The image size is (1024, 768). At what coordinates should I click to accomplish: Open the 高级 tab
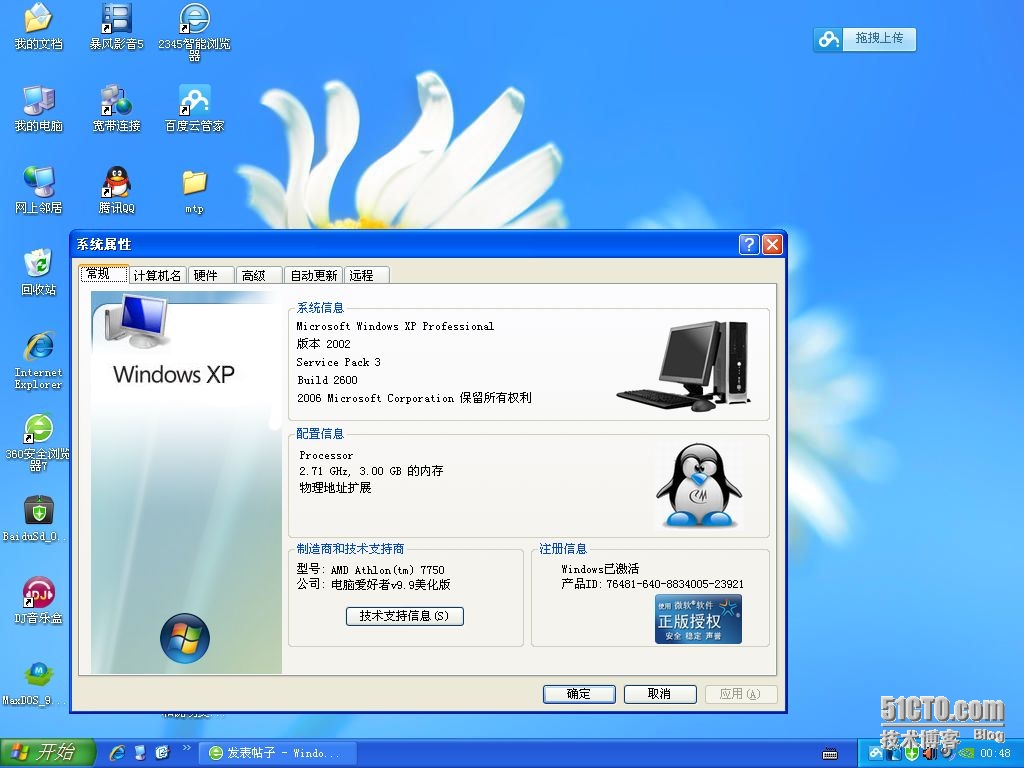pyautogui.click(x=259, y=276)
